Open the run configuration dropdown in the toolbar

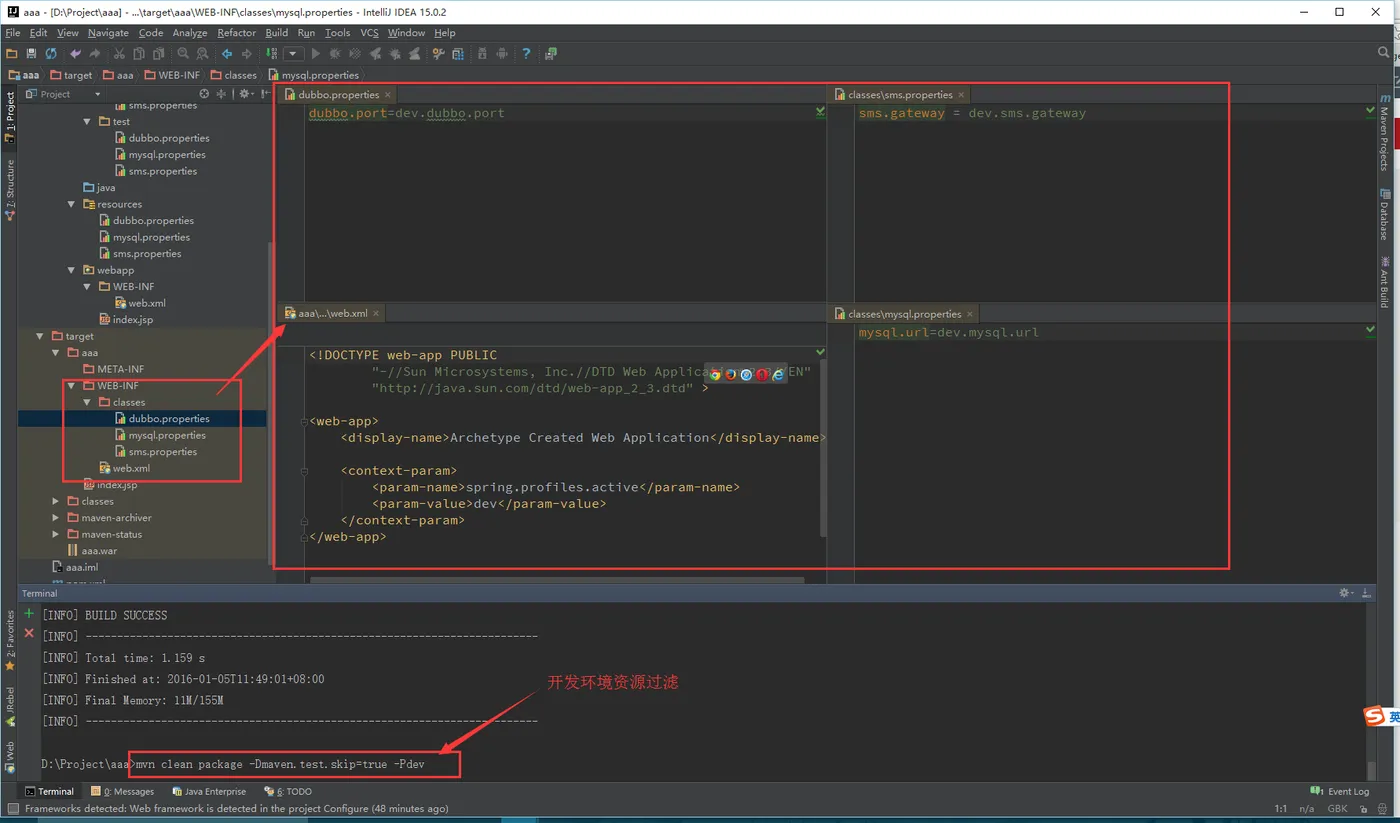[x=293, y=54]
